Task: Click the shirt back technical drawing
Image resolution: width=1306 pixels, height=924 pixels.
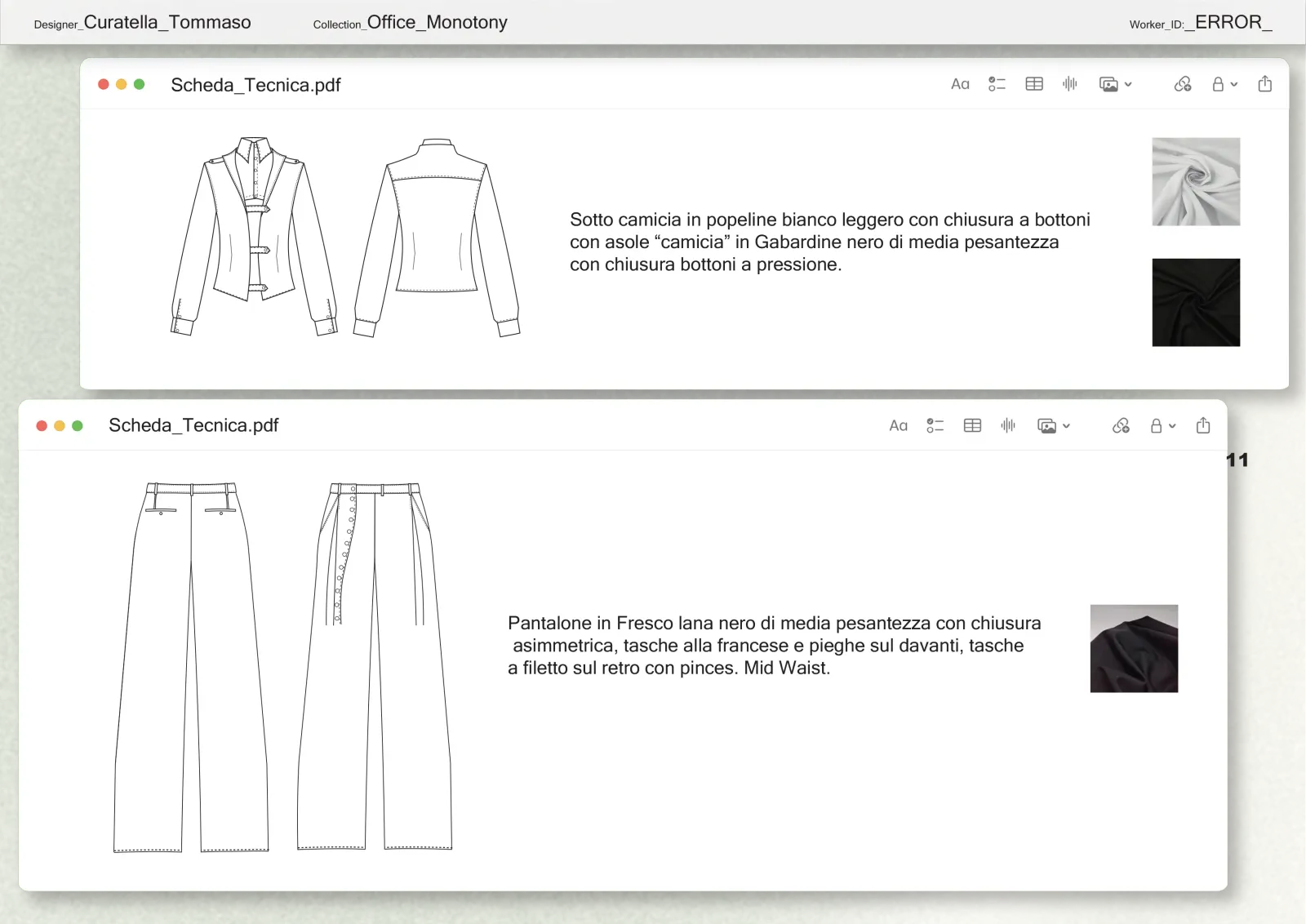Action: click(x=437, y=238)
